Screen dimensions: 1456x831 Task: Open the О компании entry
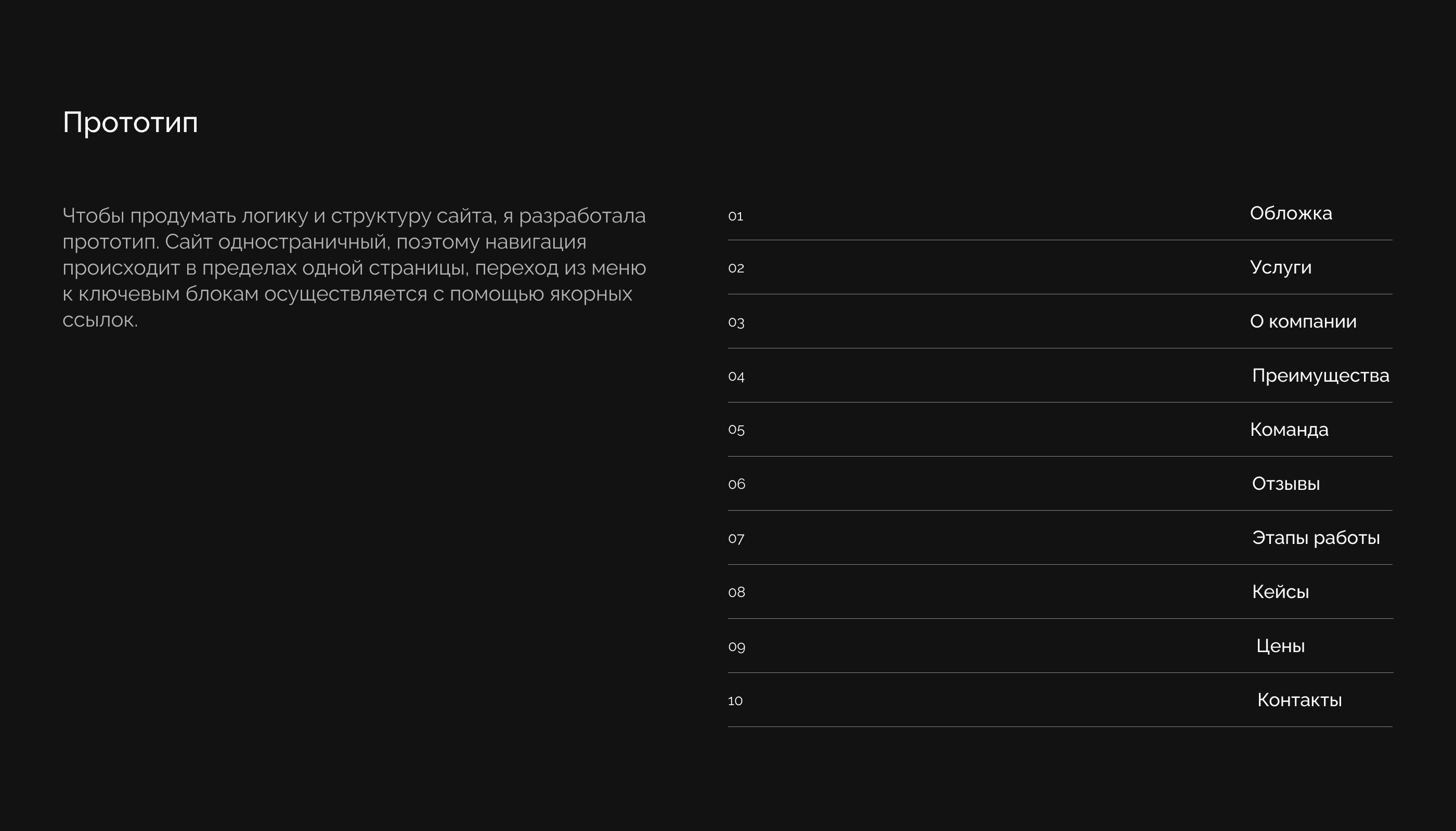[x=1303, y=321]
